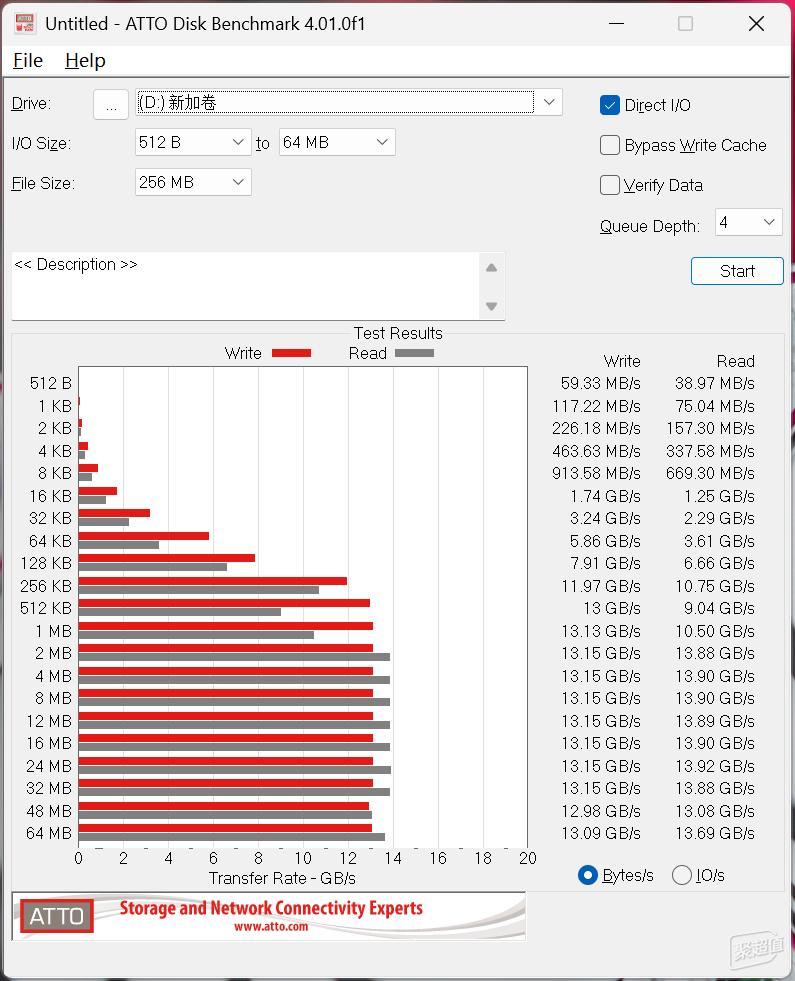Image resolution: width=795 pixels, height=981 pixels.
Task: Open the 64 MB maximum I/O size dropdown
Action: [x=337, y=143]
